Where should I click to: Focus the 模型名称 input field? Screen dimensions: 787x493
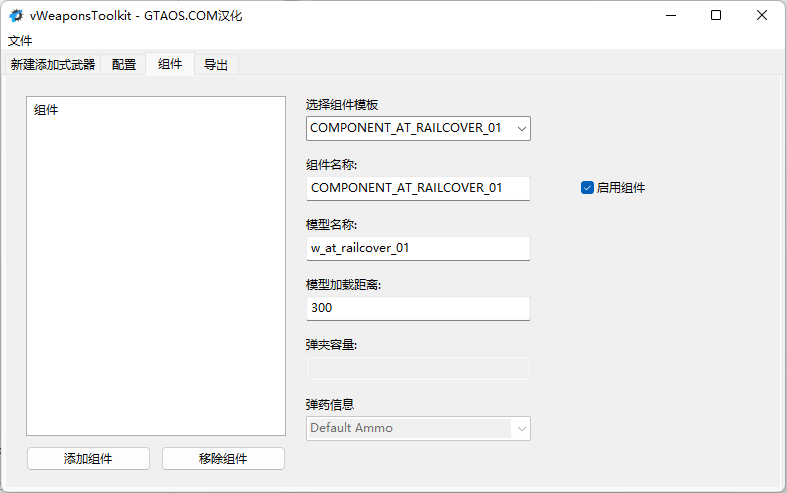(418, 248)
